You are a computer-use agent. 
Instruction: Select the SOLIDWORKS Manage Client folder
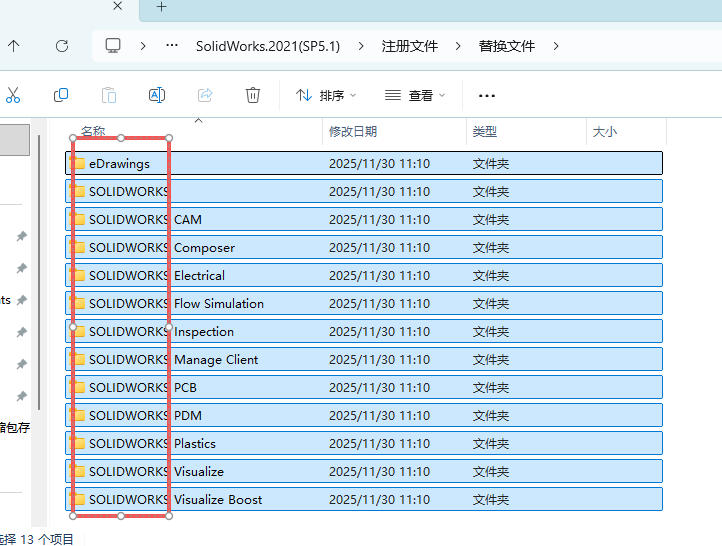[x=364, y=359]
